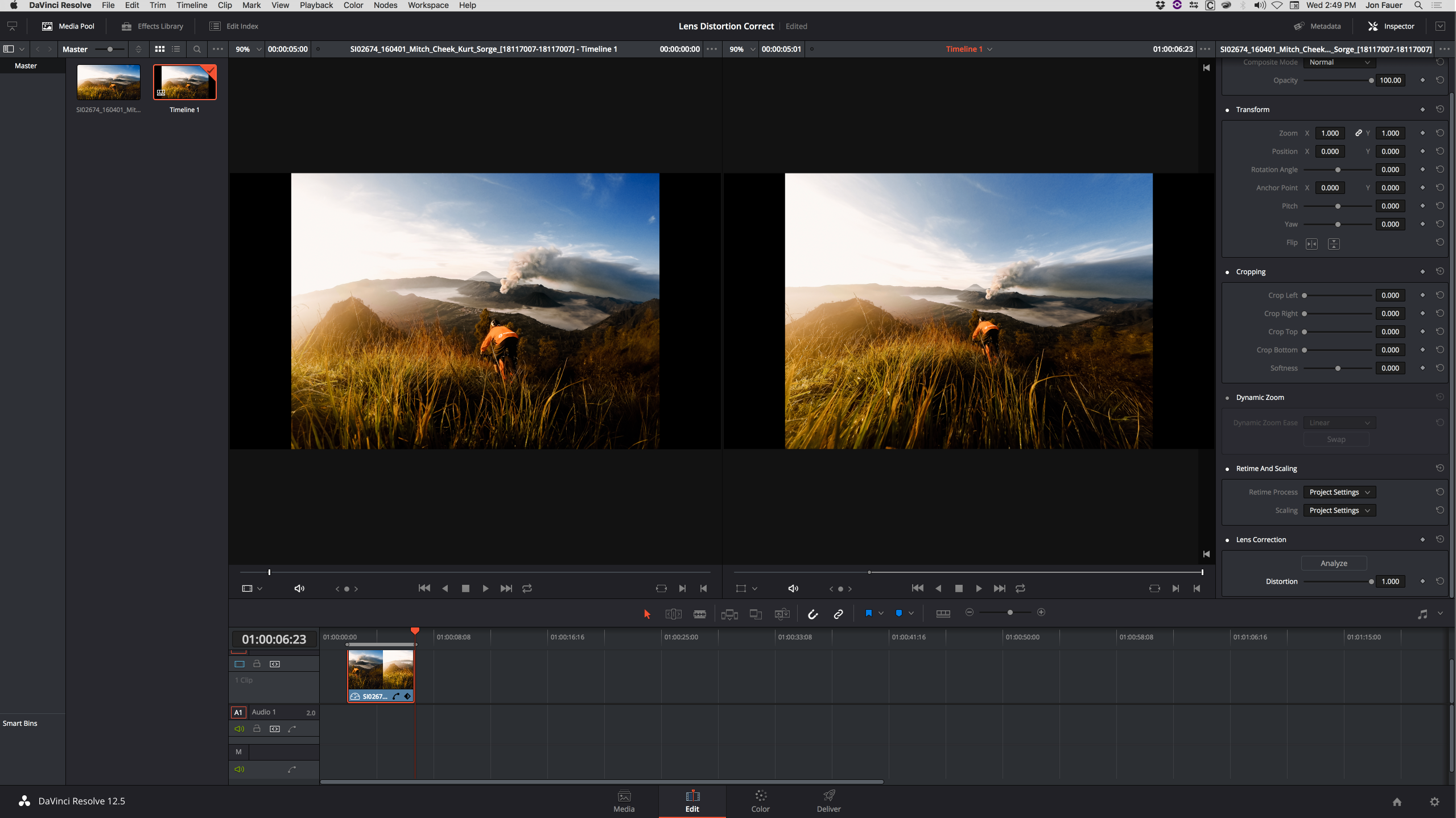Enable the Dynamic Zoom section toggle

point(1227,398)
